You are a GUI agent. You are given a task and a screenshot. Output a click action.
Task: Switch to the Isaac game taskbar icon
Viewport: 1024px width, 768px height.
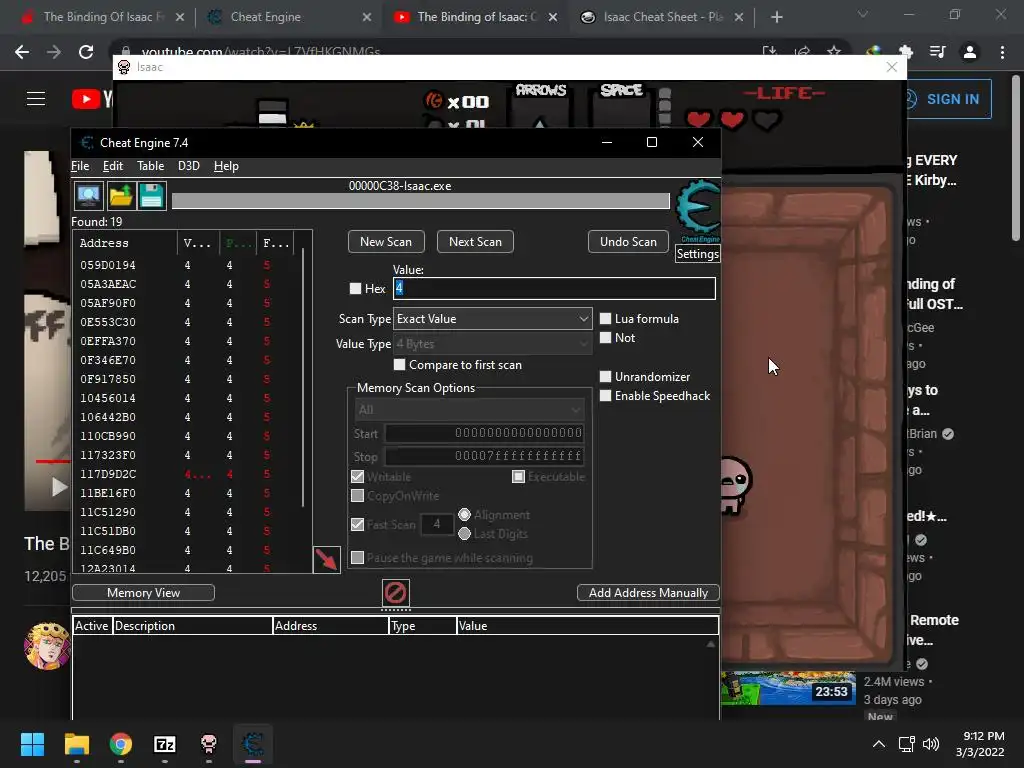point(208,744)
